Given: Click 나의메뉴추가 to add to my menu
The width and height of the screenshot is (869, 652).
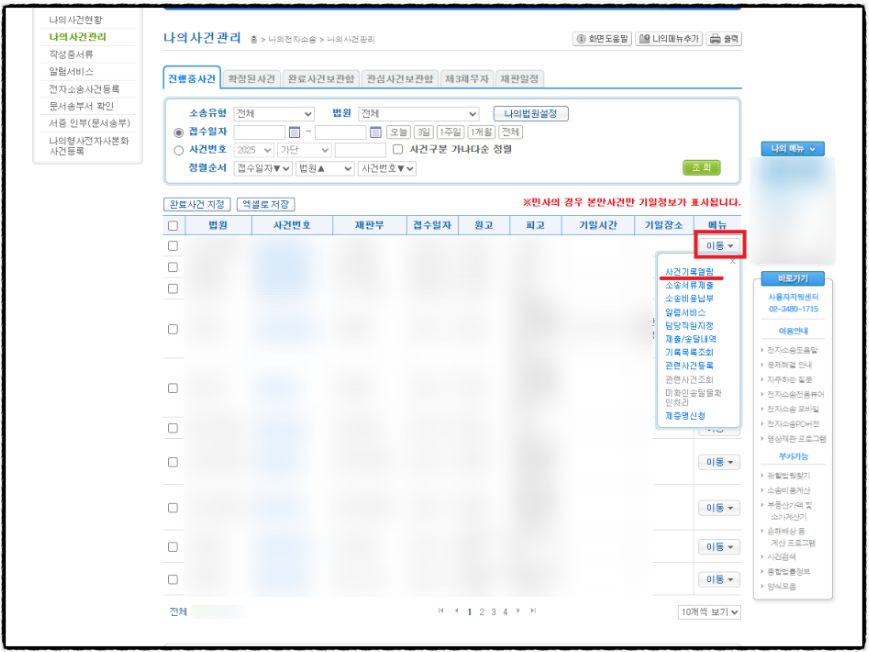Looking at the screenshot, I should (670, 39).
